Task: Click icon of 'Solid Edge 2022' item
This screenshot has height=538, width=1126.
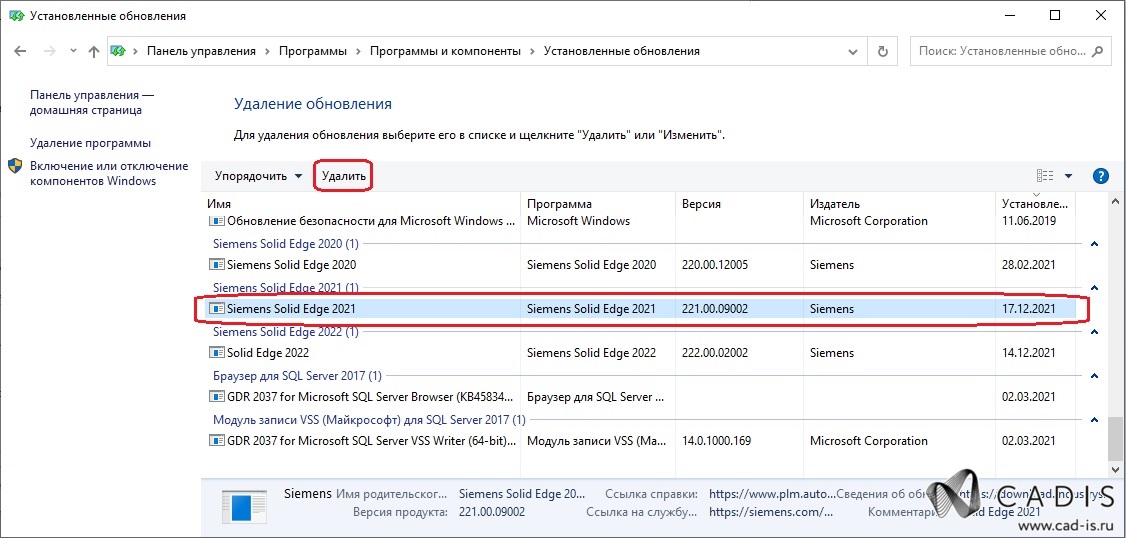Action: point(216,353)
